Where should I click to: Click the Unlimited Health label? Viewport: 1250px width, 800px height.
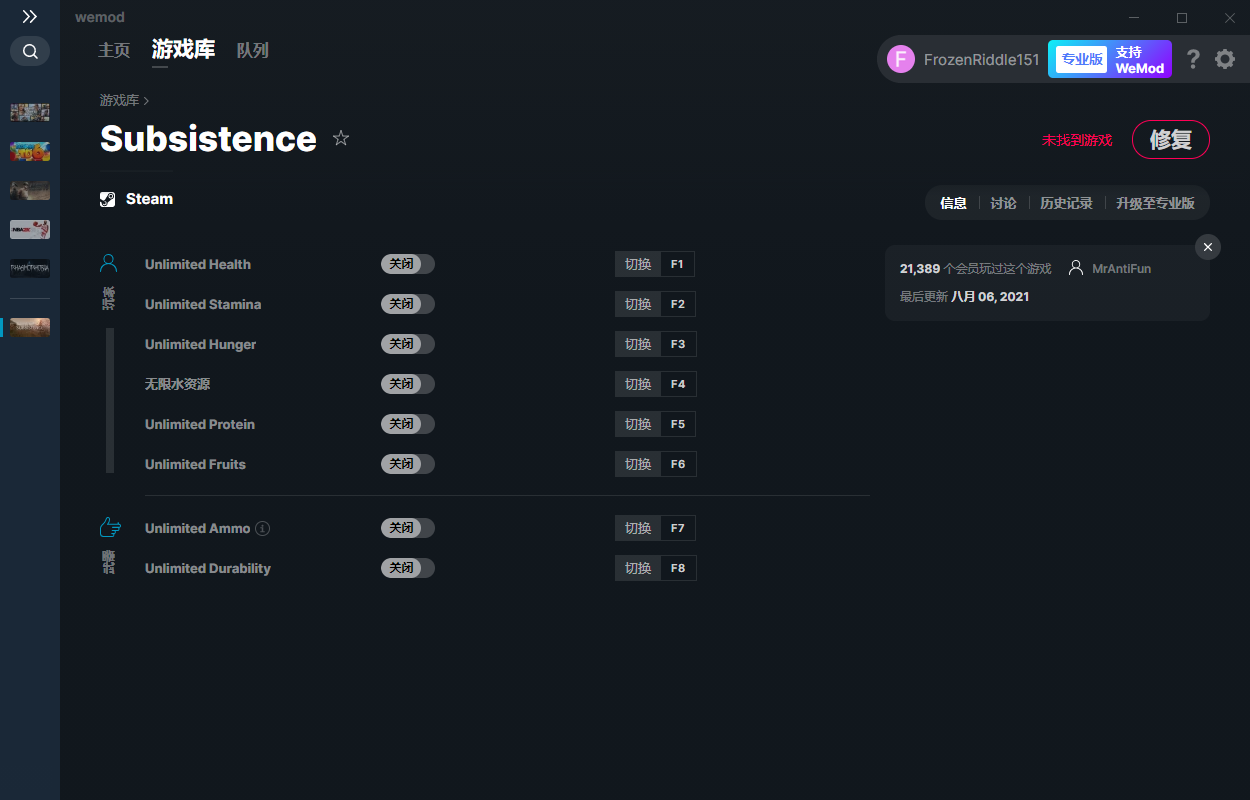(x=198, y=264)
